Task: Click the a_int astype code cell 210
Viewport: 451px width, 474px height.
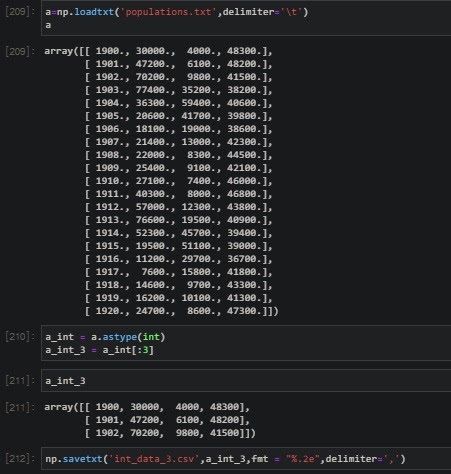Action: click(x=246, y=343)
